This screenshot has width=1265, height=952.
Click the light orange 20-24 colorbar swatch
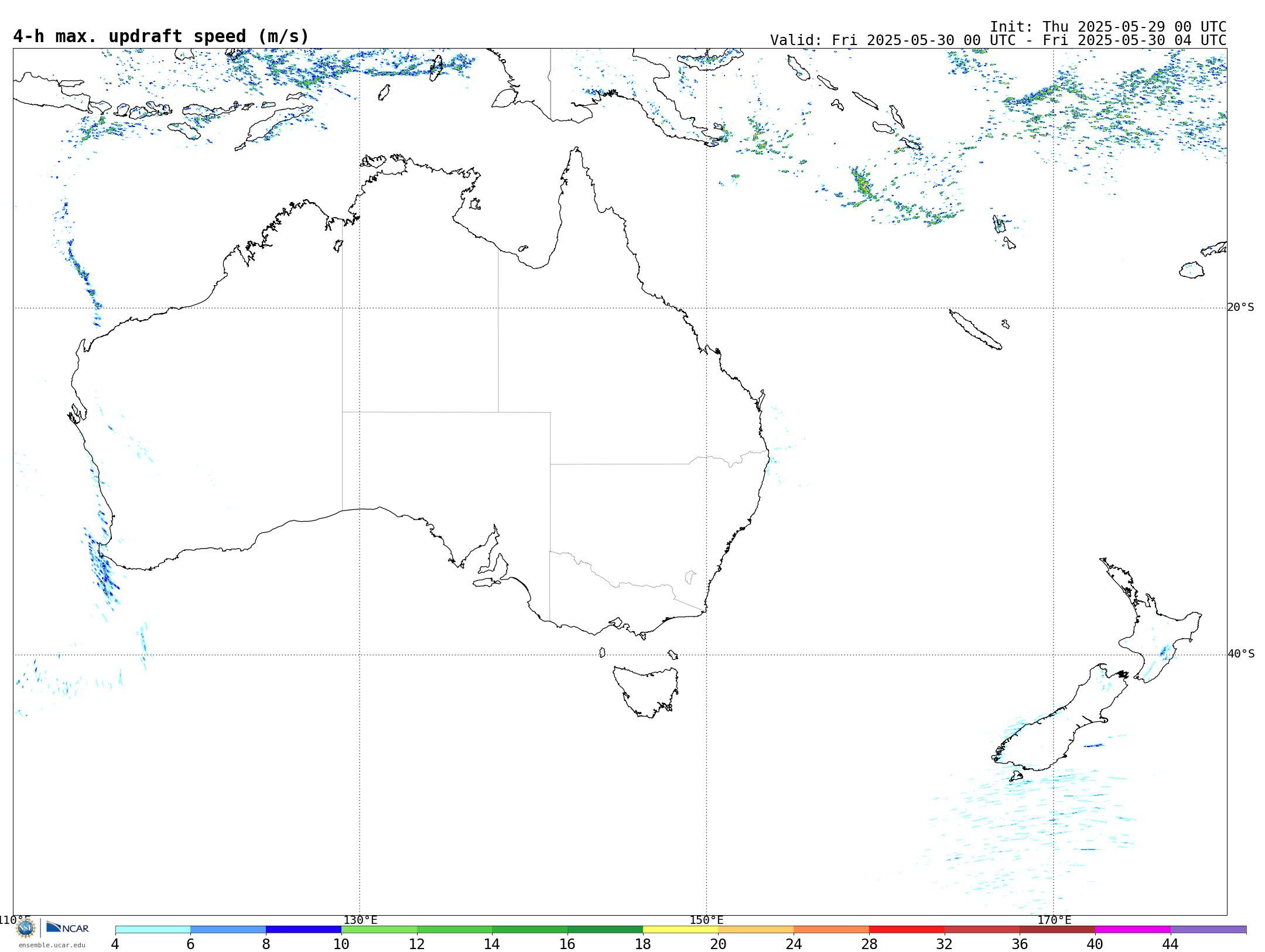[756, 930]
